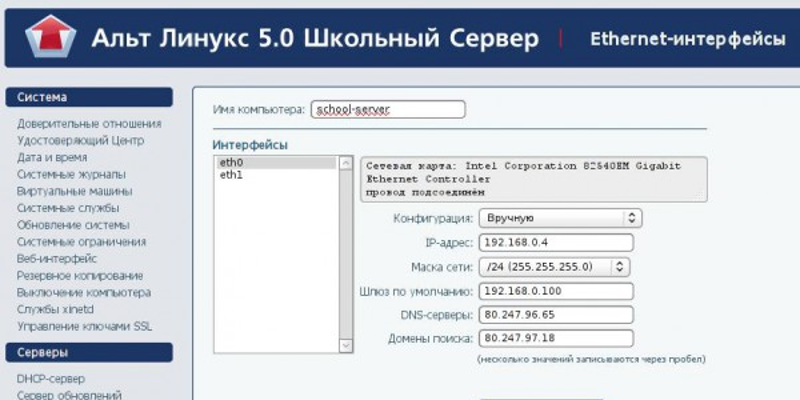
Task: Open Системные журналы page
Action: pyautogui.click(x=71, y=174)
